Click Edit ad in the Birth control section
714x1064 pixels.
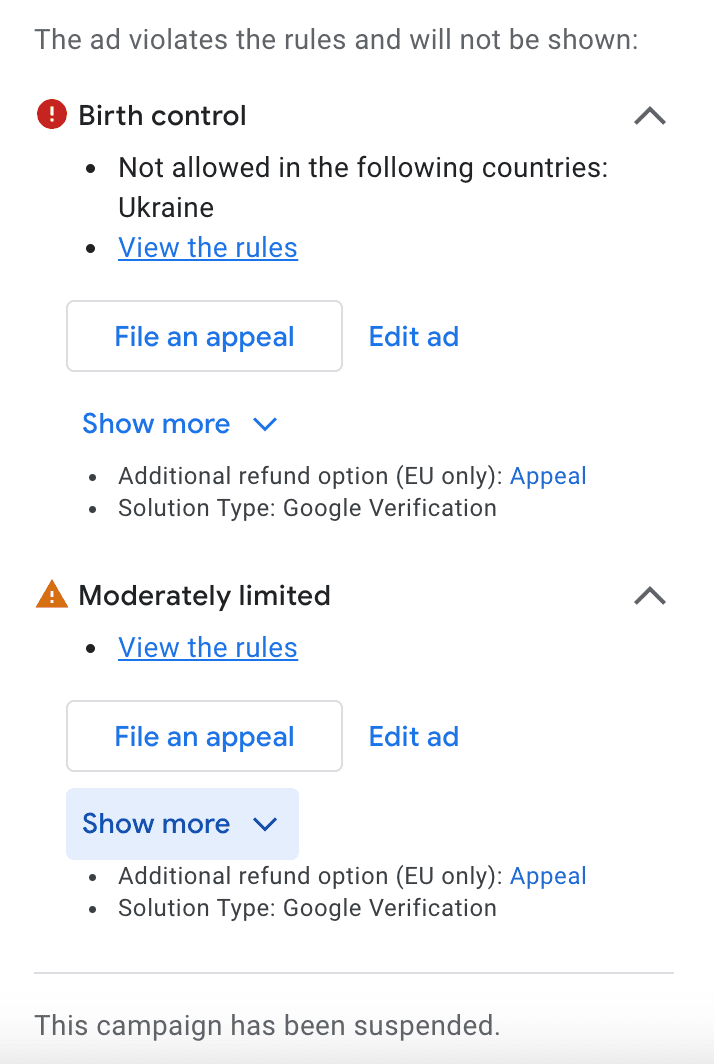pos(414,337)
